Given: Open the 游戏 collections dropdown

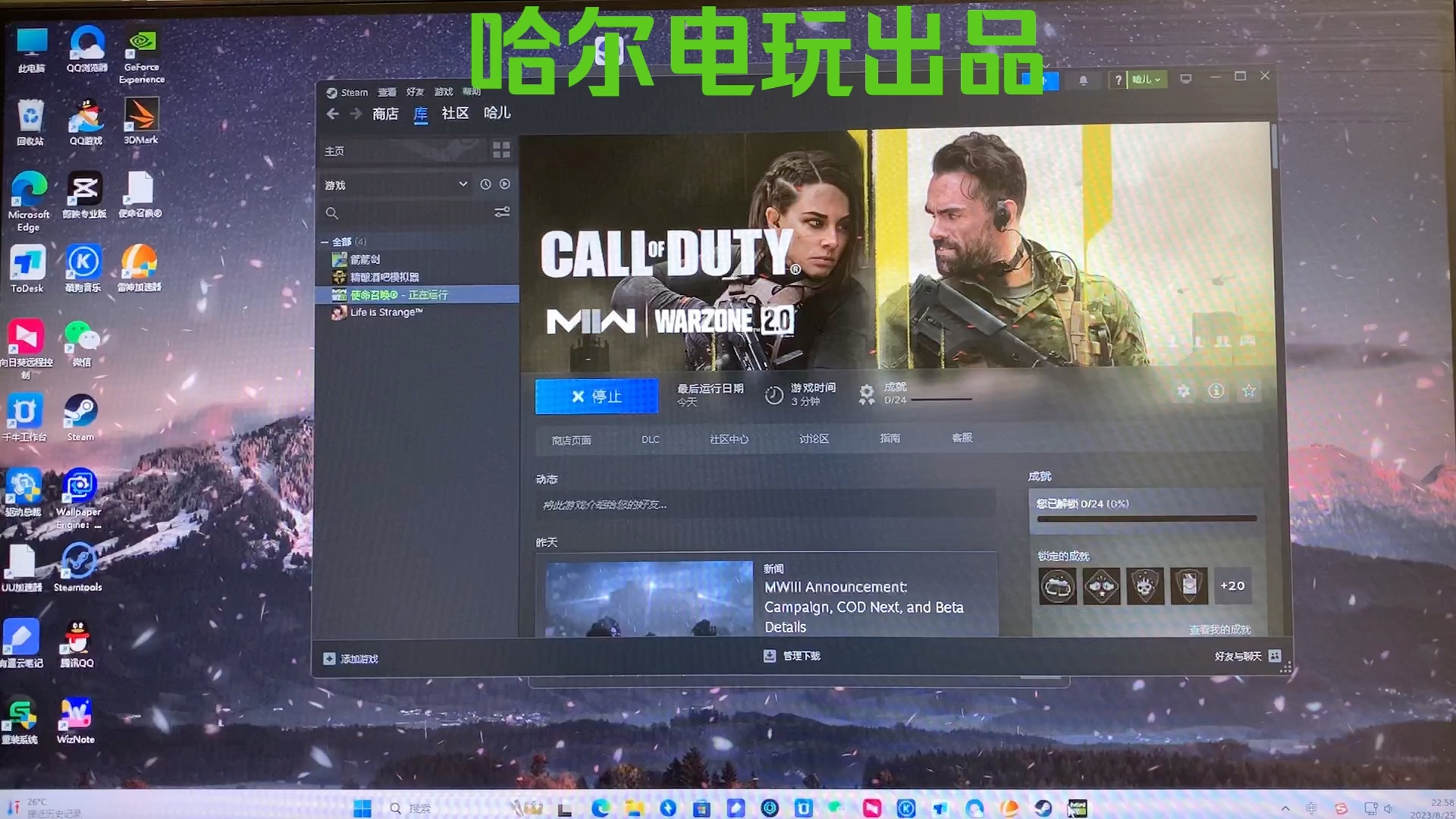Looking at the screenshot, I should point(394,184).
